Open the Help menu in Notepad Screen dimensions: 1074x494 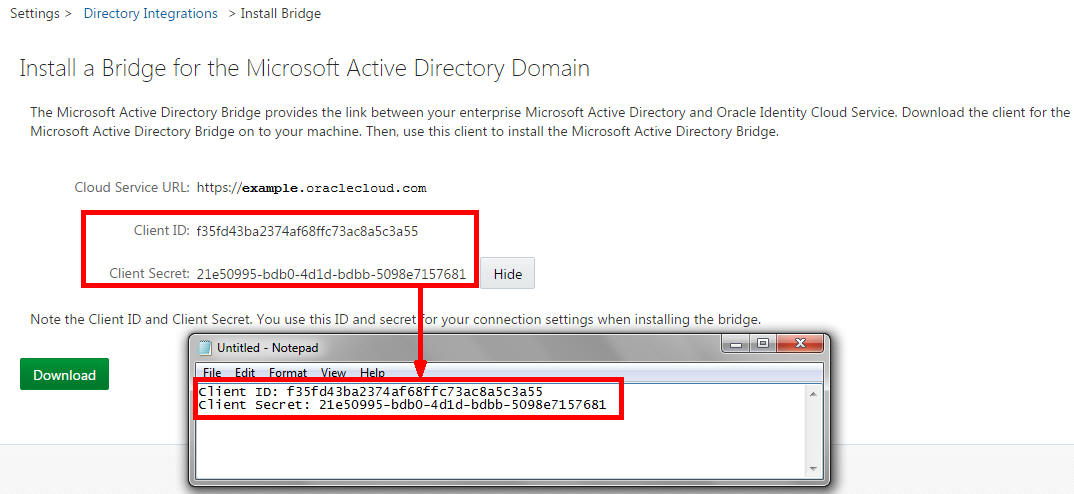[373, 373]
